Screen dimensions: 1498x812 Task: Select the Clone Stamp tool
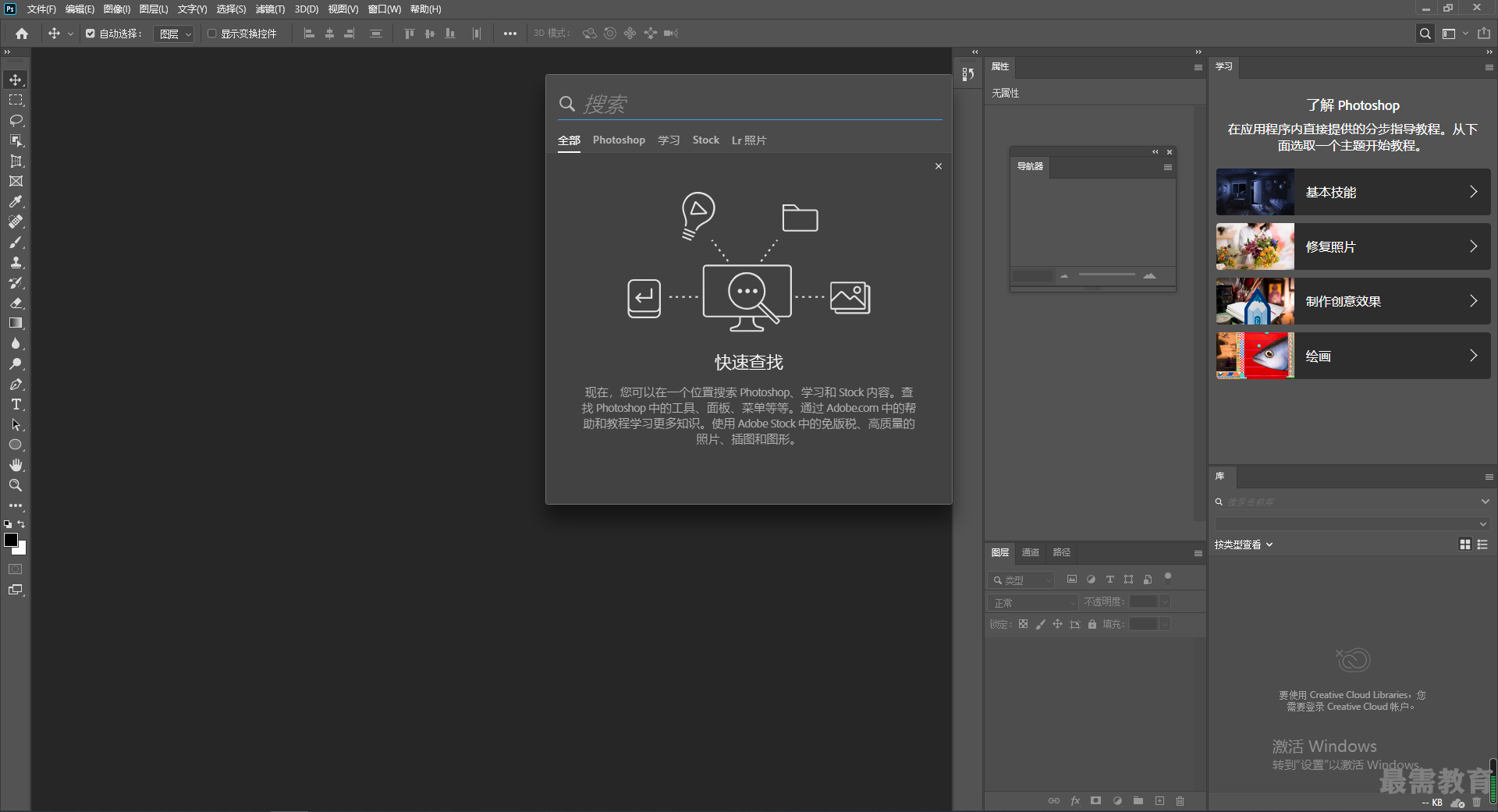[x=16, y=262]
